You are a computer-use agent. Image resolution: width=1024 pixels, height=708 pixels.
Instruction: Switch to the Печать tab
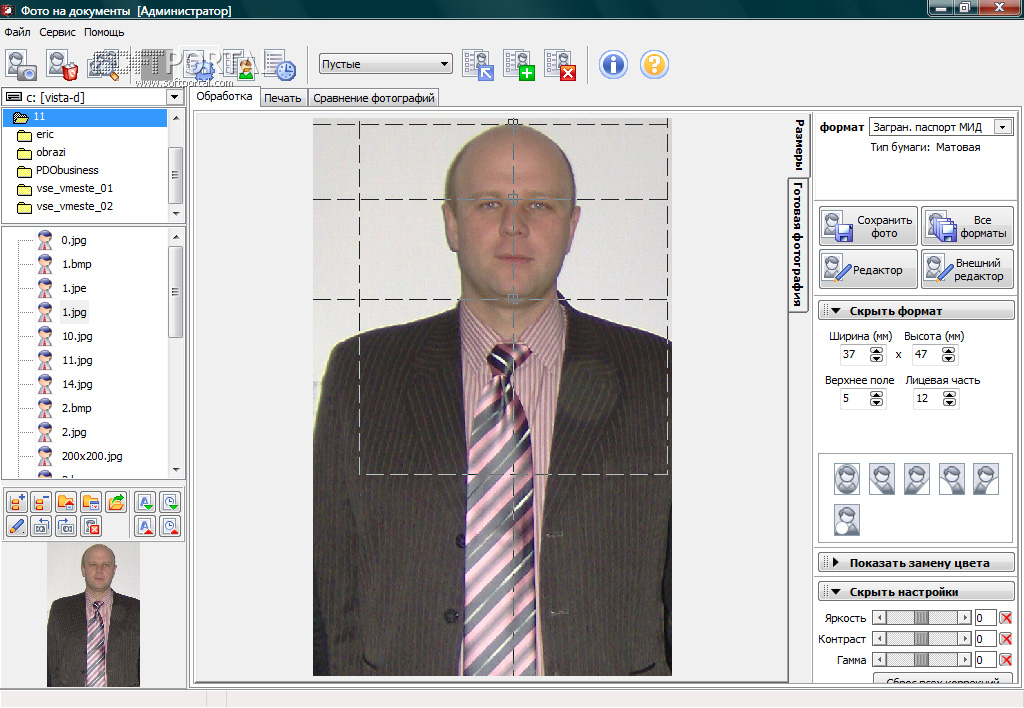[282, 98]
